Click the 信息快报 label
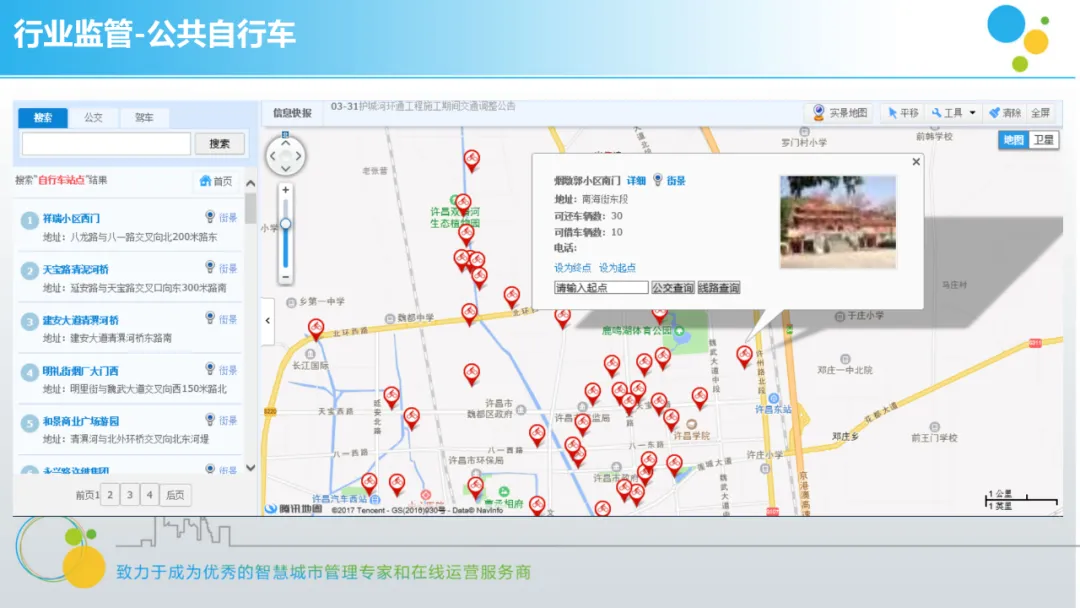The width and height of the screenshot is (1080, 608). [292, 113]
